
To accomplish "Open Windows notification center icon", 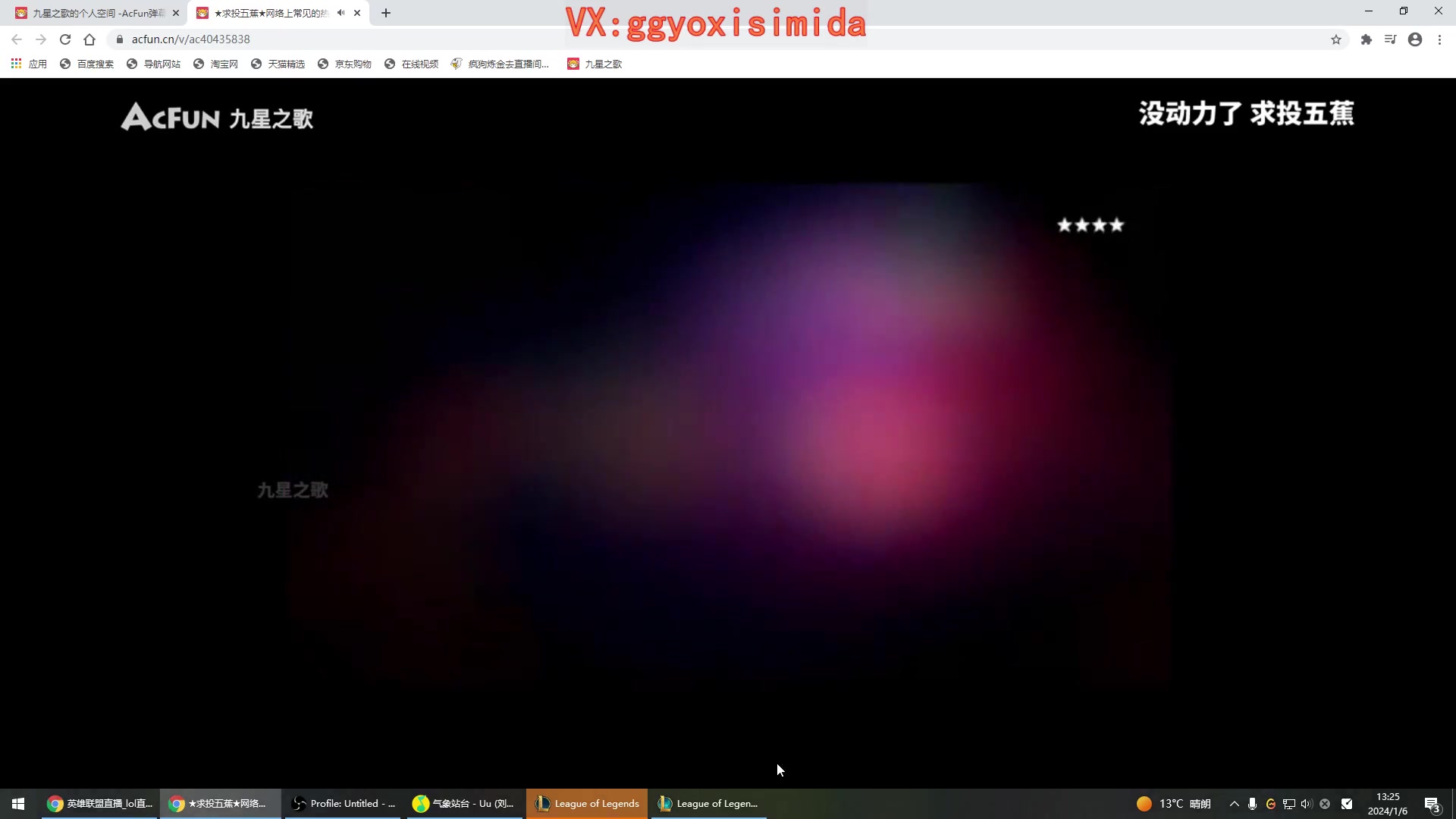I will point(1432,804).
